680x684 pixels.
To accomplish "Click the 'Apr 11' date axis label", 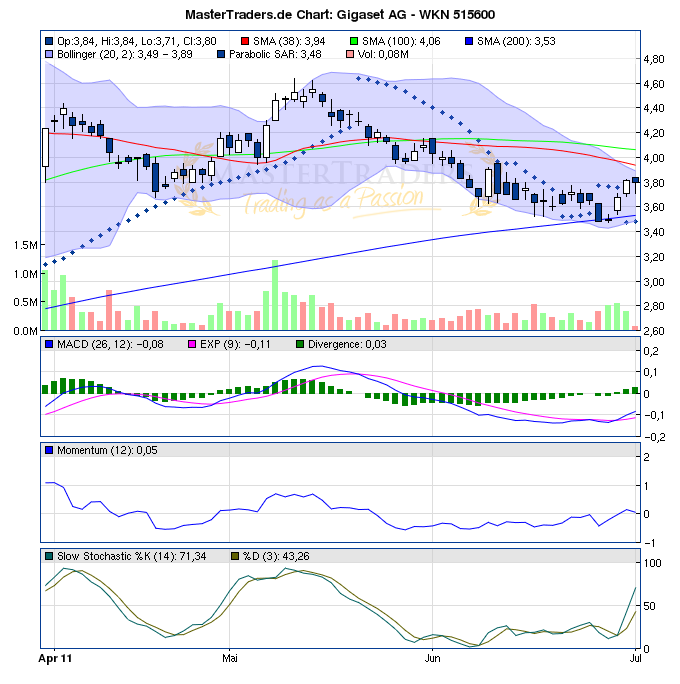I will coord(55,658).
